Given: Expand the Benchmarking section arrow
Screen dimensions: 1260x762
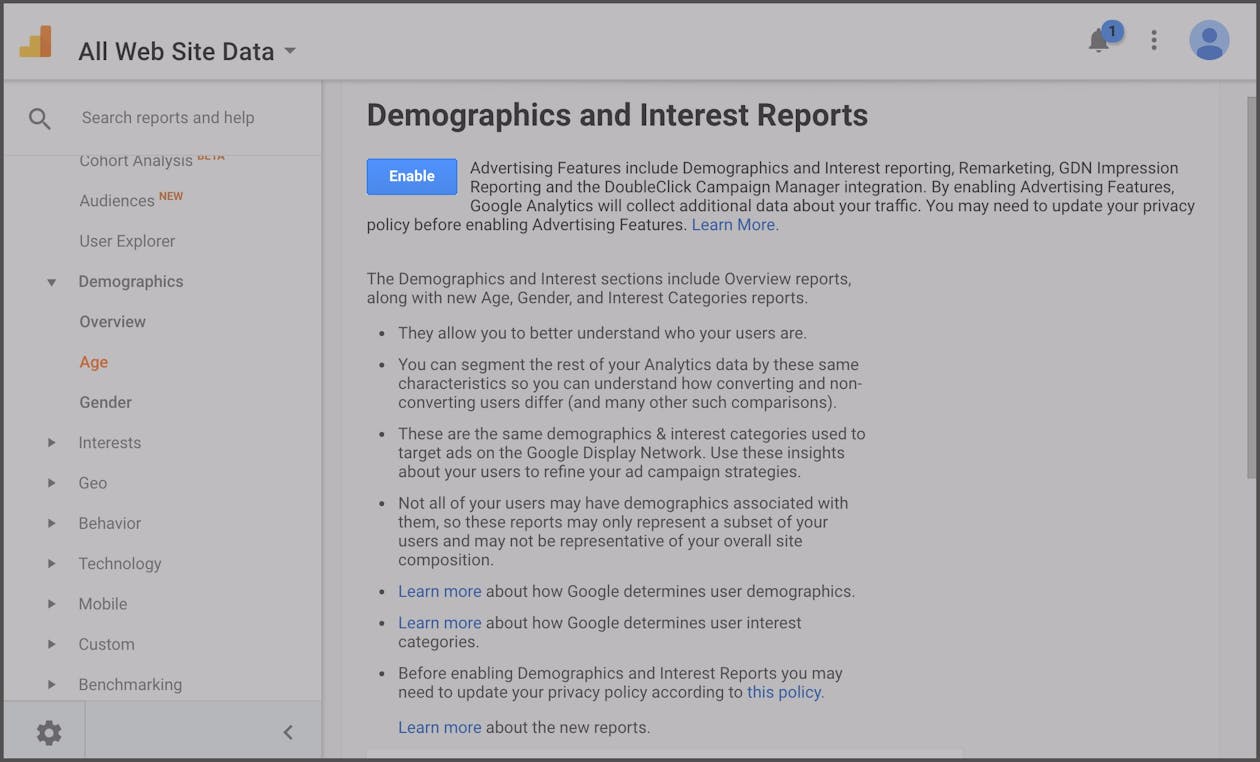Looking at the screenshot, I should click(x=51, y=684).
